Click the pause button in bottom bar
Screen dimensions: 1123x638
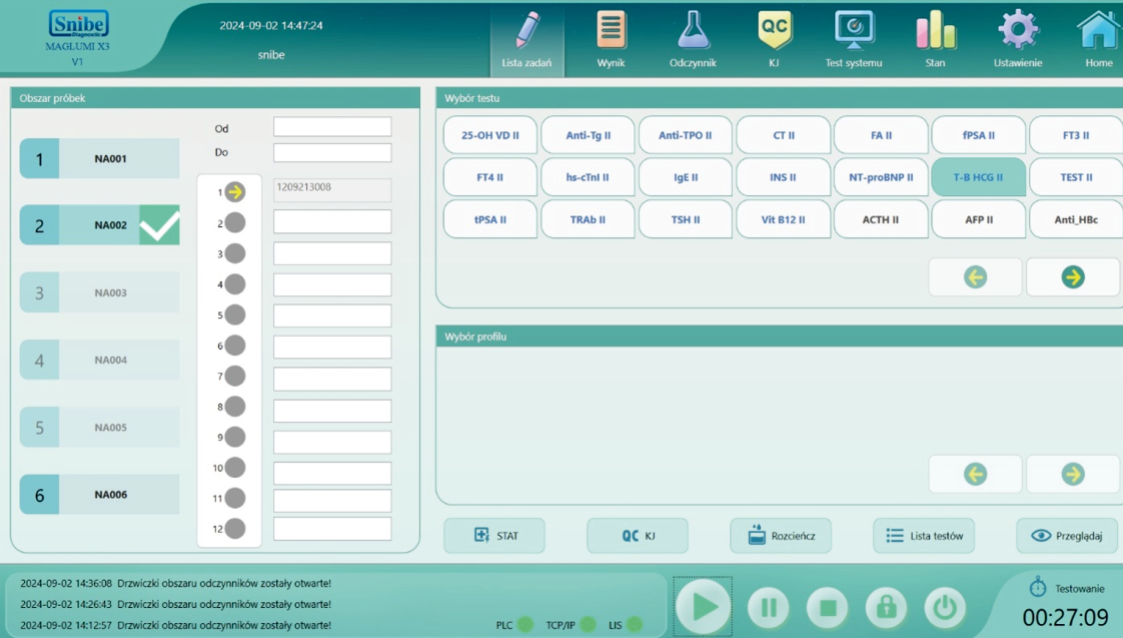coord(768,607)
